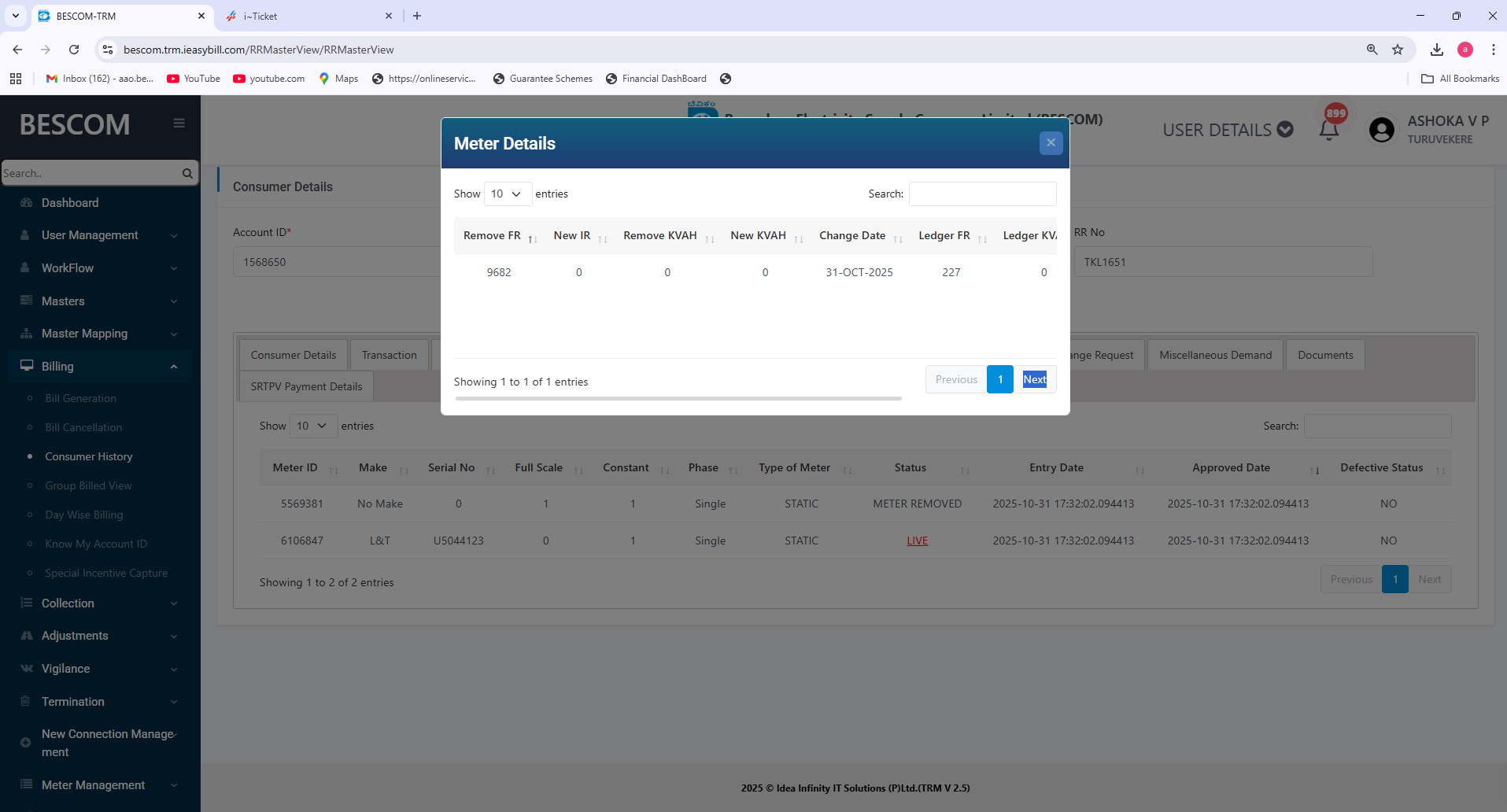
Task: Close the Meter Details dialog
Action: tap(1051, 143)
